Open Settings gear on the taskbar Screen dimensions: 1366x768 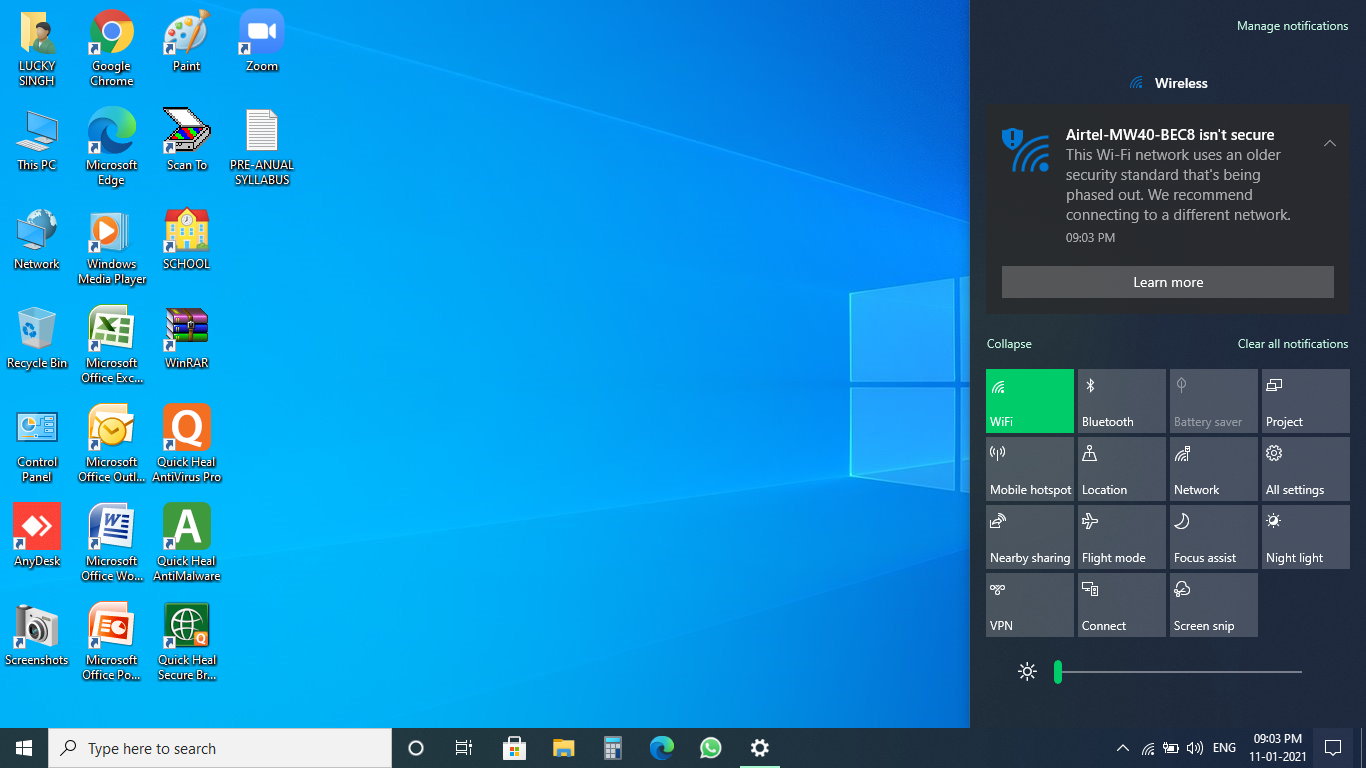759,748
